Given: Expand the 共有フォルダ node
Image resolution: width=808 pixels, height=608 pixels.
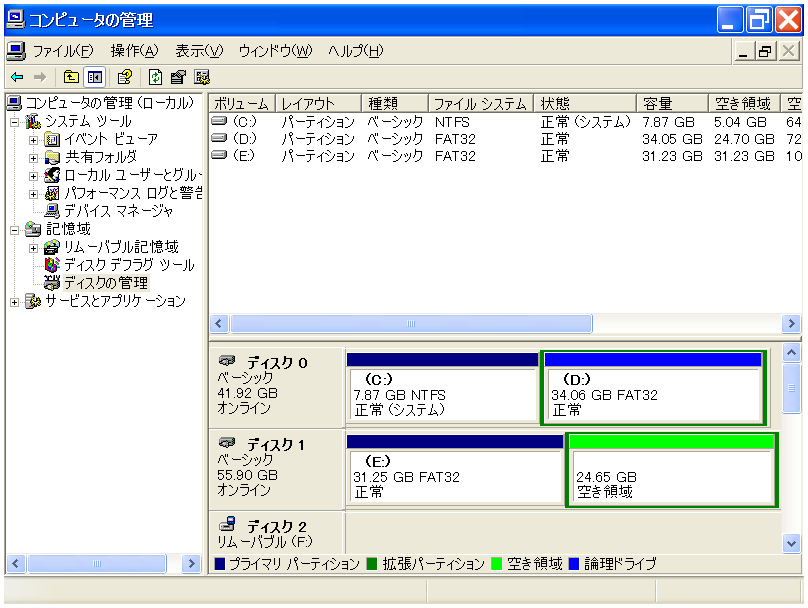Looking at the screenshot, I should [33, 158].
